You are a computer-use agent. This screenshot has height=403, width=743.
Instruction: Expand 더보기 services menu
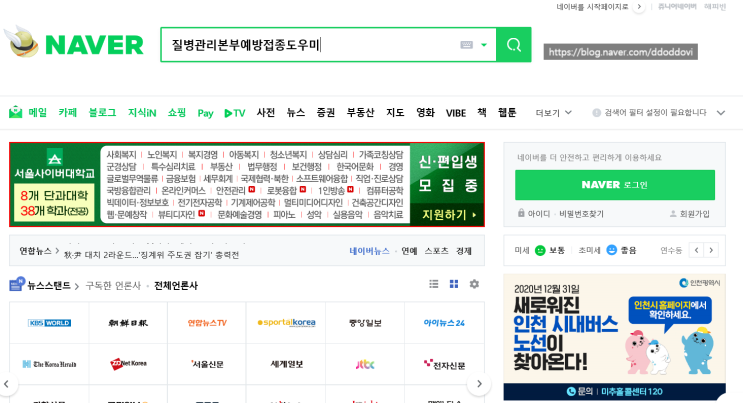click(x=553, y=113)
